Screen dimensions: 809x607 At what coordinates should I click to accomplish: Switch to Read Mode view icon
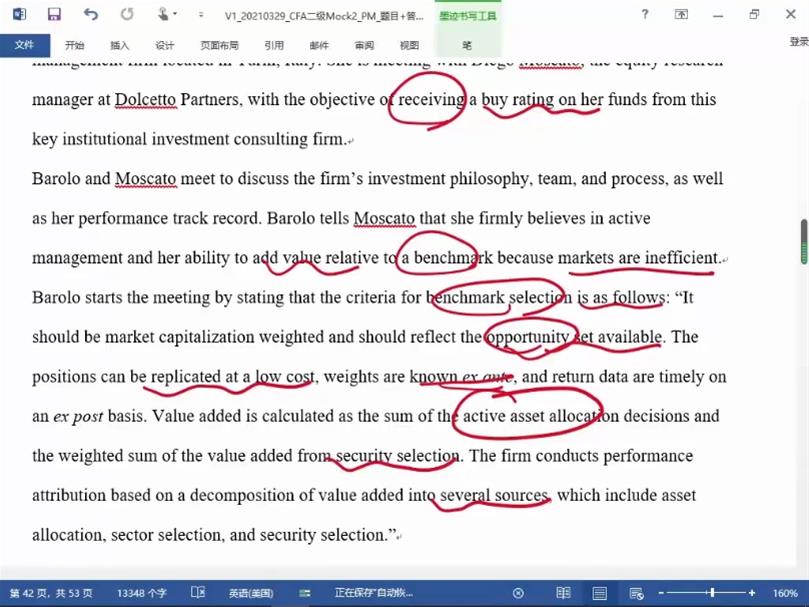click(x=564, y=593)
